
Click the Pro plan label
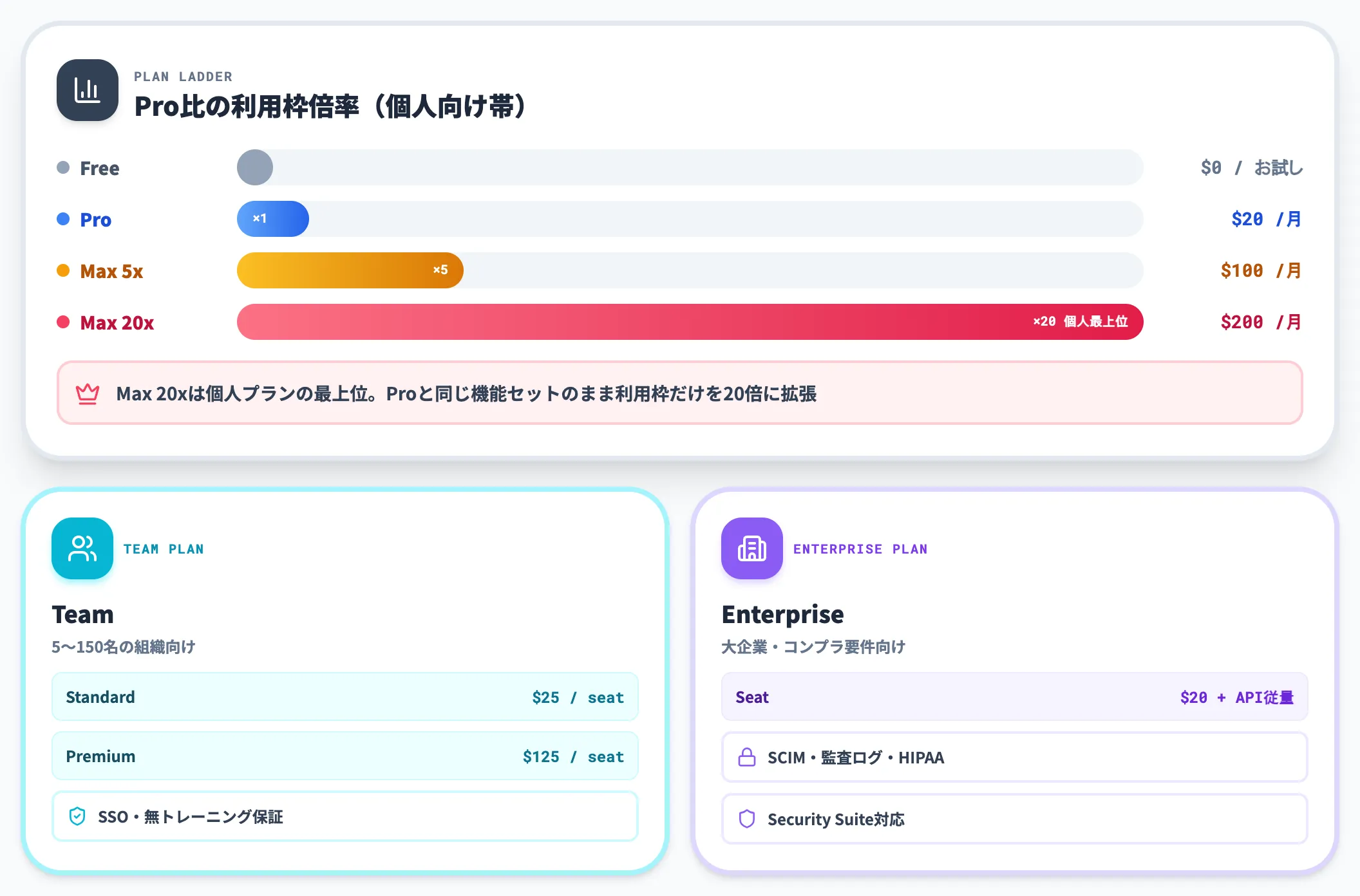pyautogui.click(x=96, y=219)
